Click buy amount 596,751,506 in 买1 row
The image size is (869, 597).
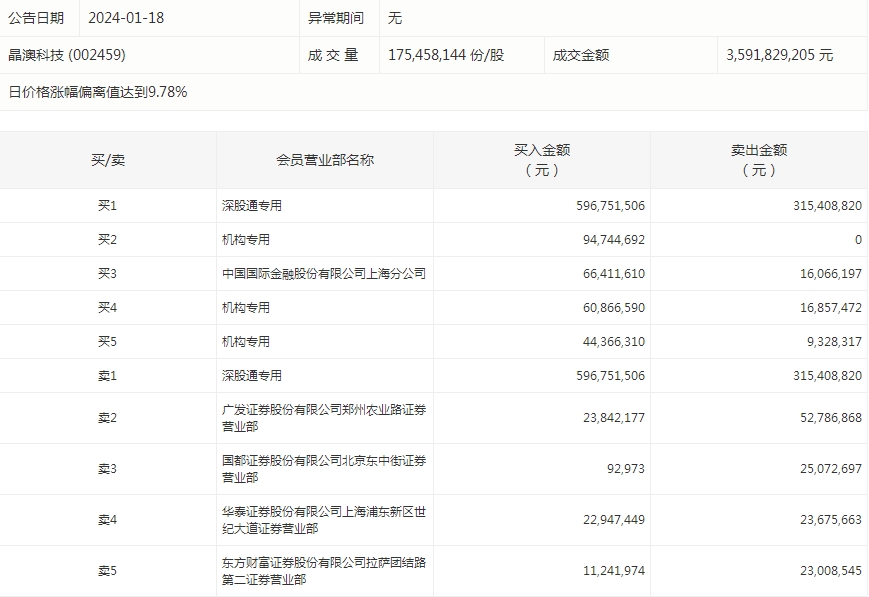tap(610, 206)
